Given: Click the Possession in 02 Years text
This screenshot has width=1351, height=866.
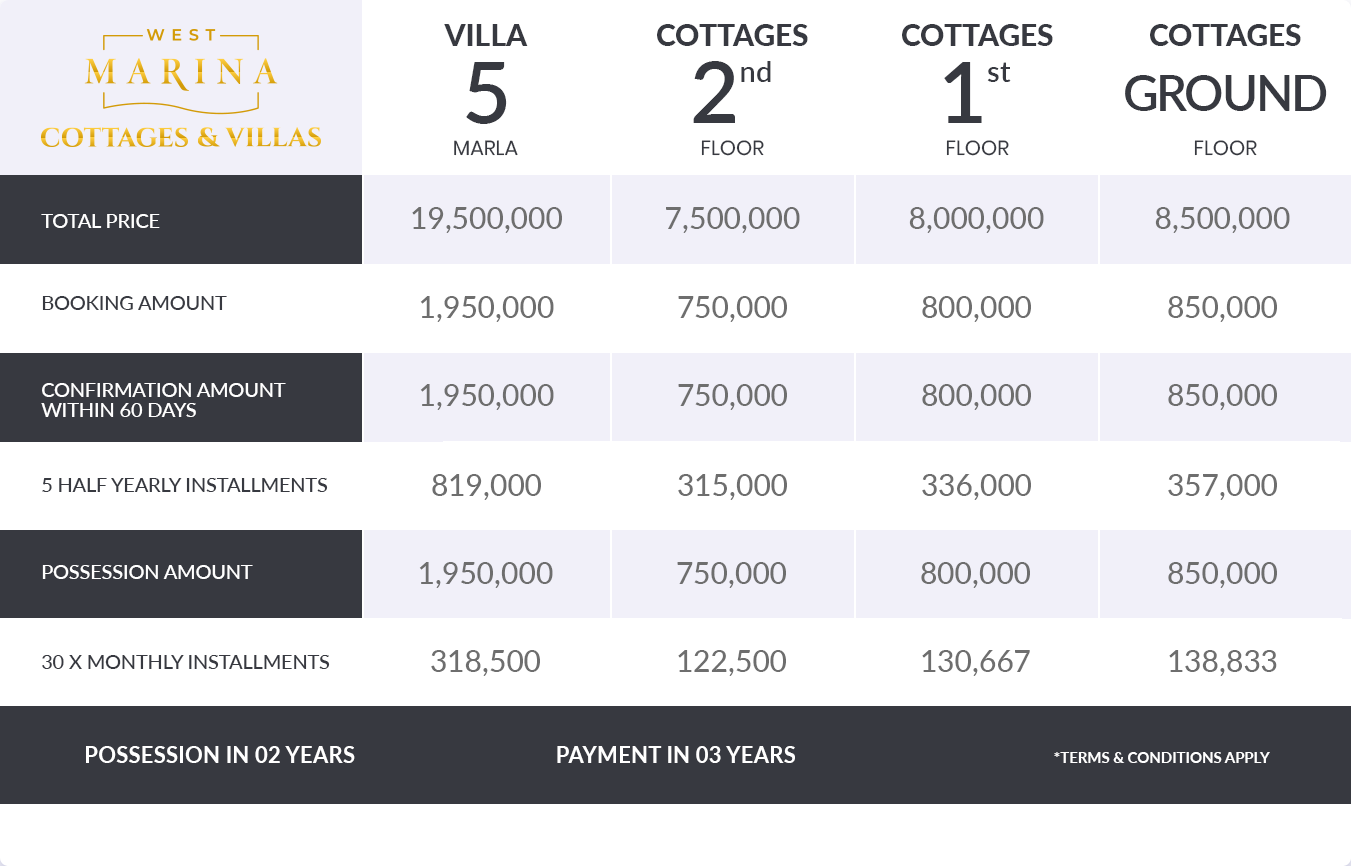Looking at the screenshot, I should pos(219,755).
